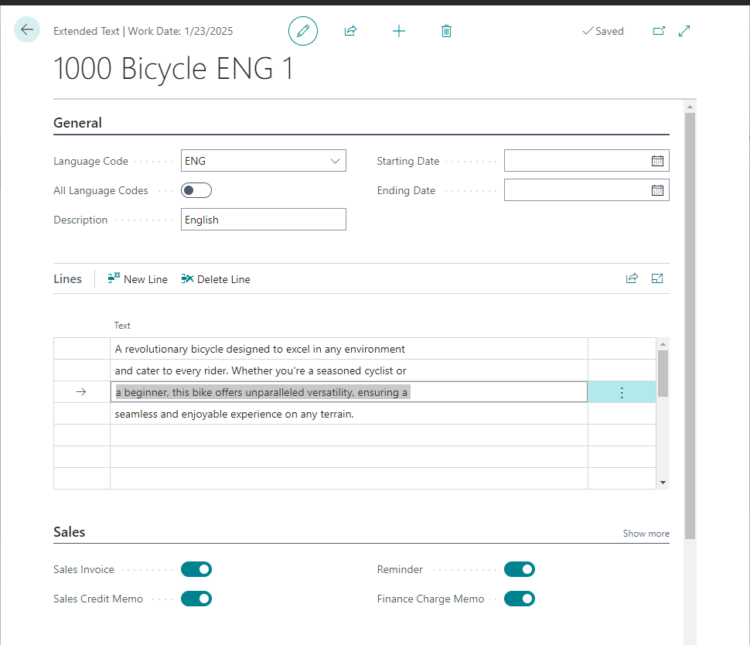
Task: Click the trash delete icon
Action: point(446,31)
